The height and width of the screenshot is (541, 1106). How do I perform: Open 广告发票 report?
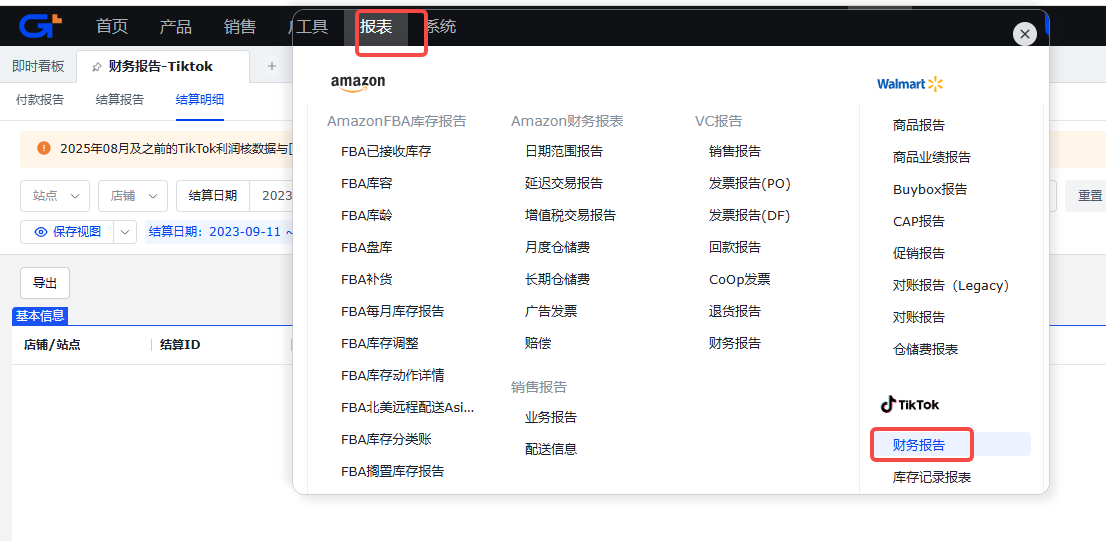coord(551,311)
